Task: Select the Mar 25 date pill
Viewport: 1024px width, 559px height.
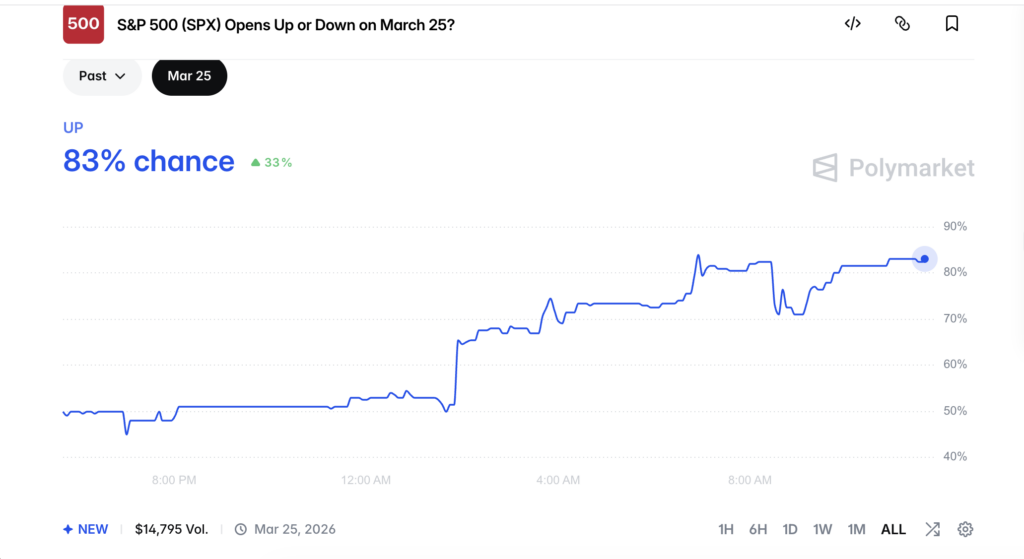Action: pos(189,76)
